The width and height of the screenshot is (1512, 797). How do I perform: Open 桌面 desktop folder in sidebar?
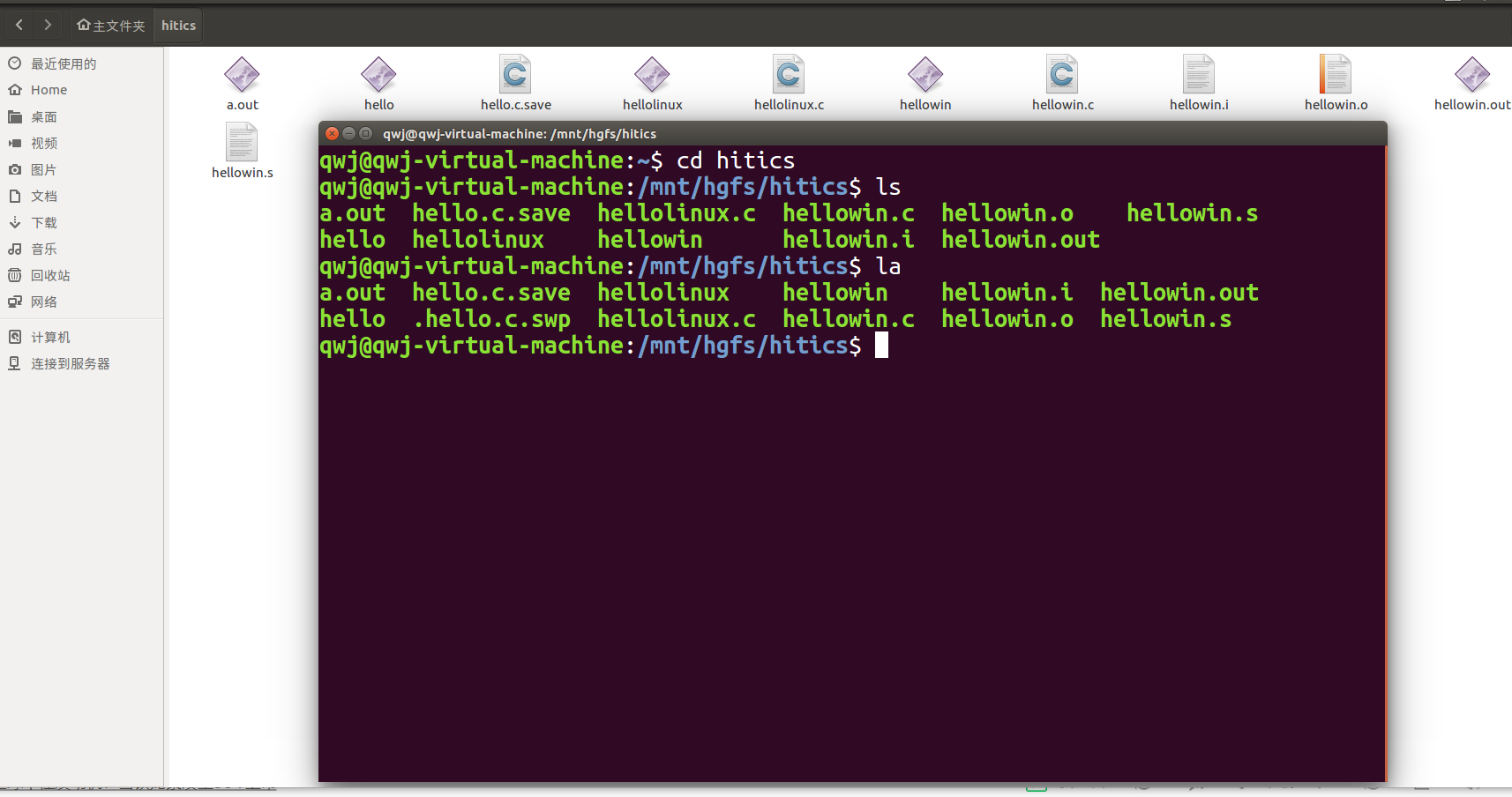pyautogui.click(x=81, y=116)
